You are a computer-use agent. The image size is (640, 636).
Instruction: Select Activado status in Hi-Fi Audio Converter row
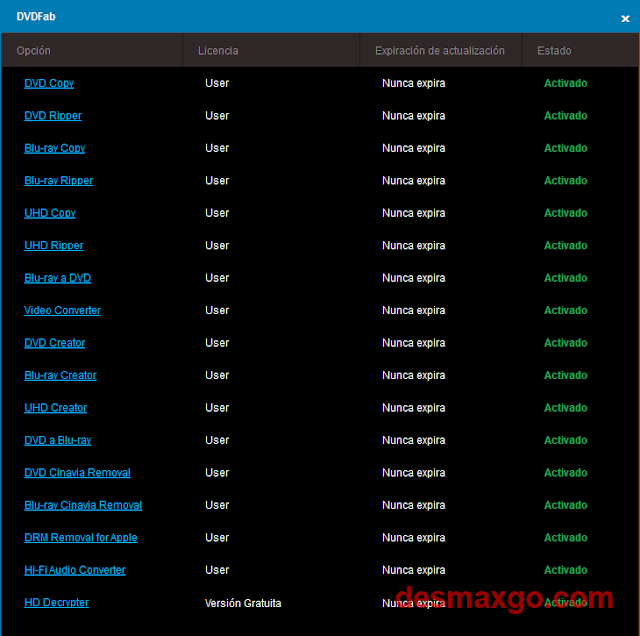(x=566, y=570)
